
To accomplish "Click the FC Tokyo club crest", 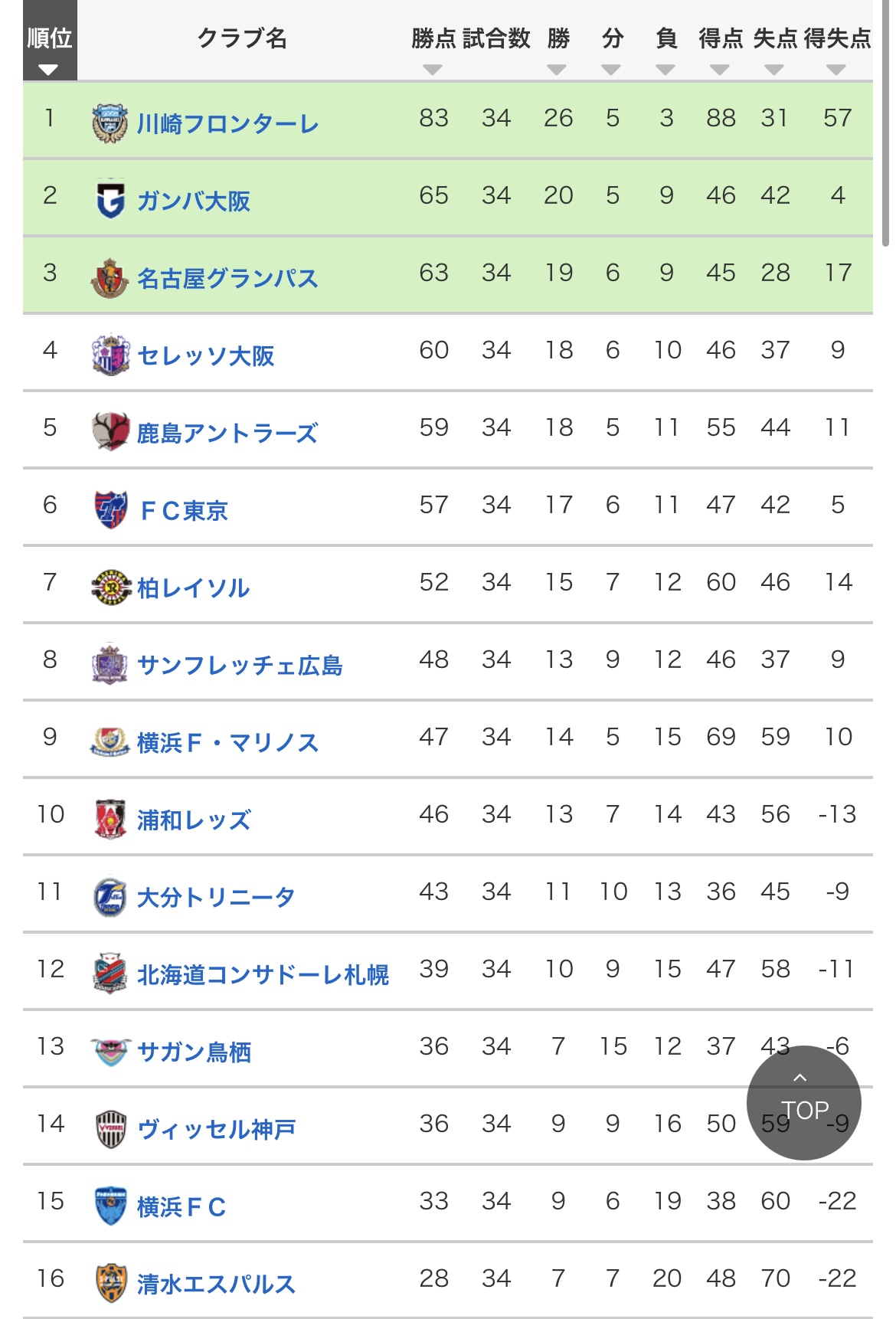I will click(x=110, y=509).
